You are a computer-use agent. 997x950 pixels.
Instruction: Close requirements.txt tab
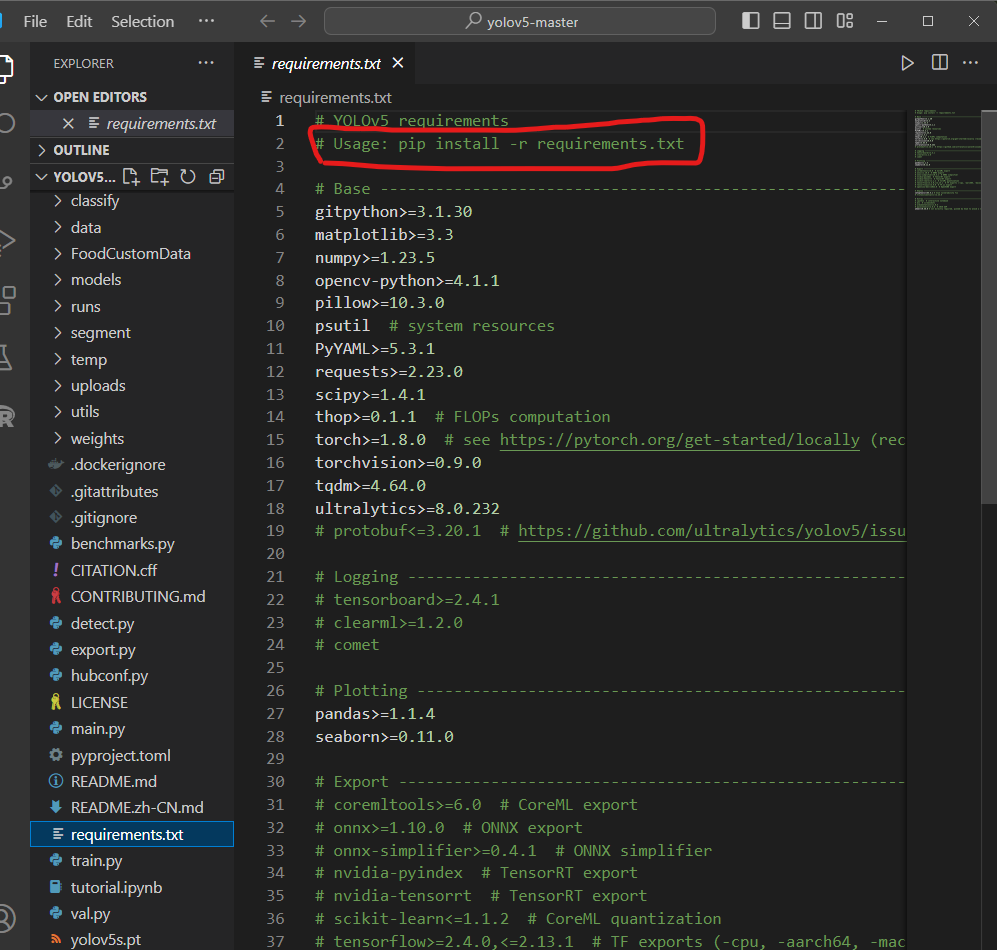click(398, 63)
